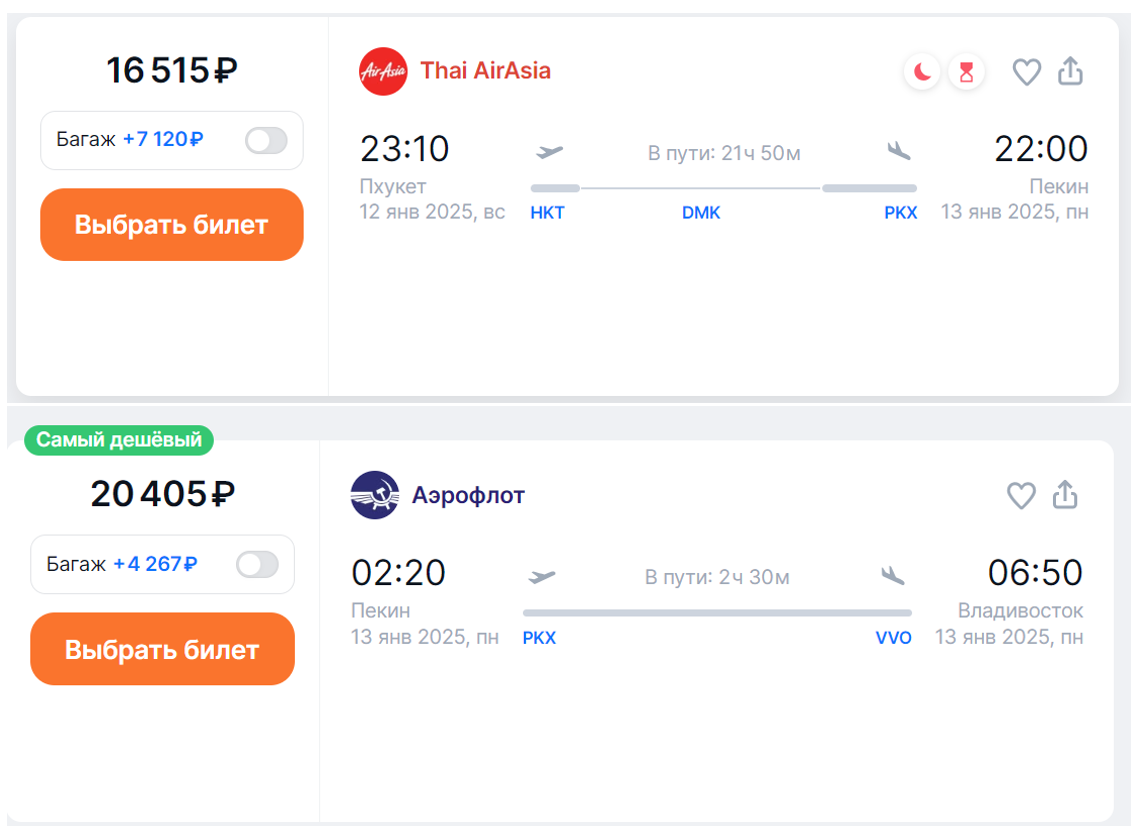Click the takeoff plane icon on Пхукет flight
Image resolution: width=1137 pixels, height=829 pixels.
coord(550,152)
